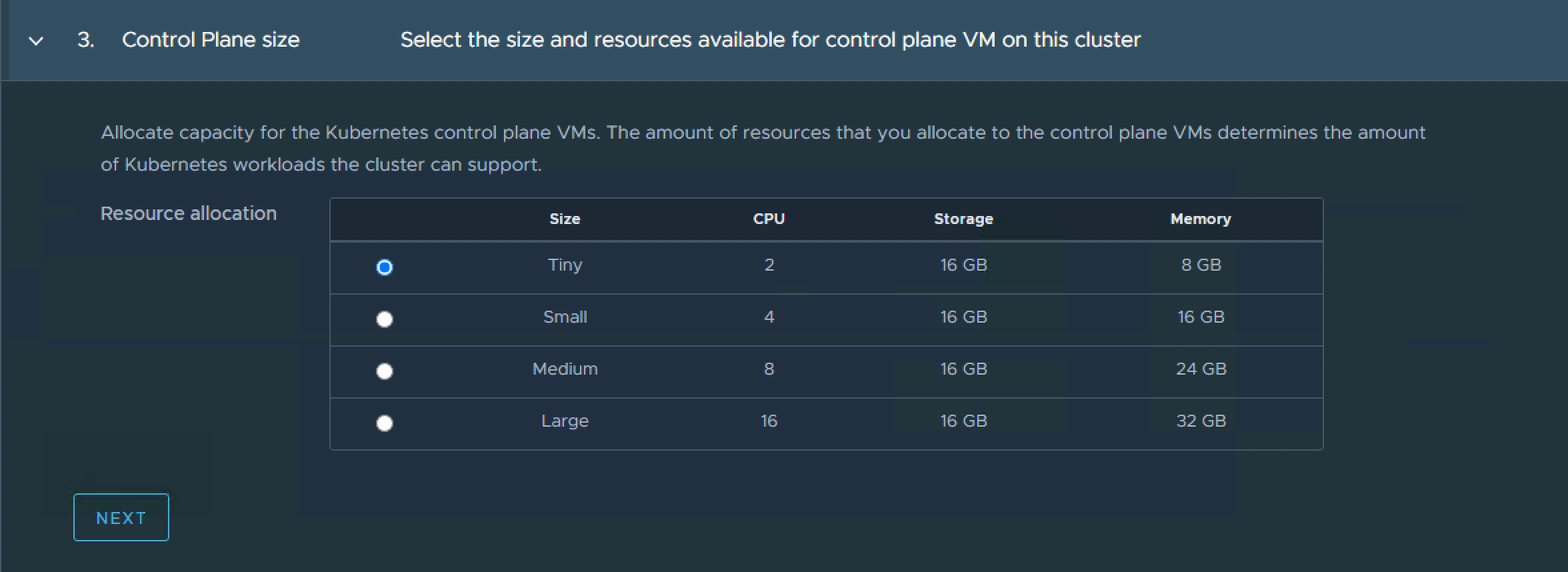Click the Storage column header
1568x572 pixels.
tap(963, 219)
